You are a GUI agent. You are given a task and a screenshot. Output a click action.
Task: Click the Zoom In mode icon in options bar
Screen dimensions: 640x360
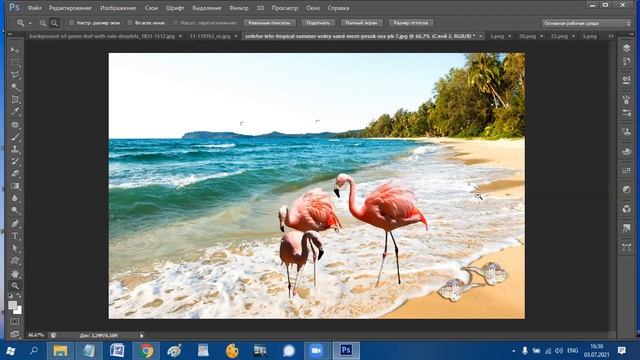[43, 23]
